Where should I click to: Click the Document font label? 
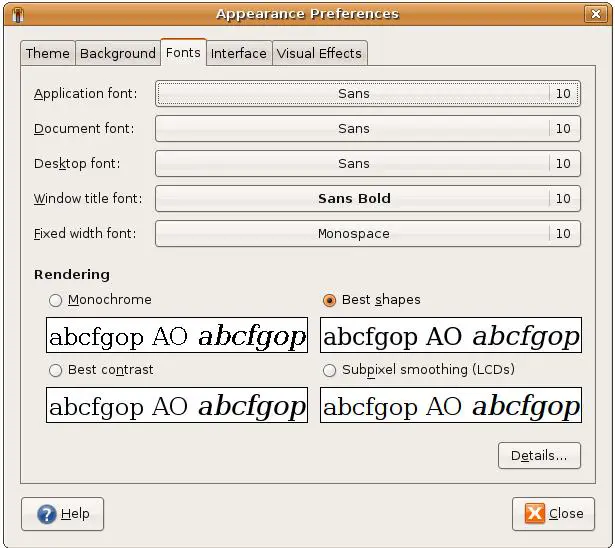tap(84, 129)
